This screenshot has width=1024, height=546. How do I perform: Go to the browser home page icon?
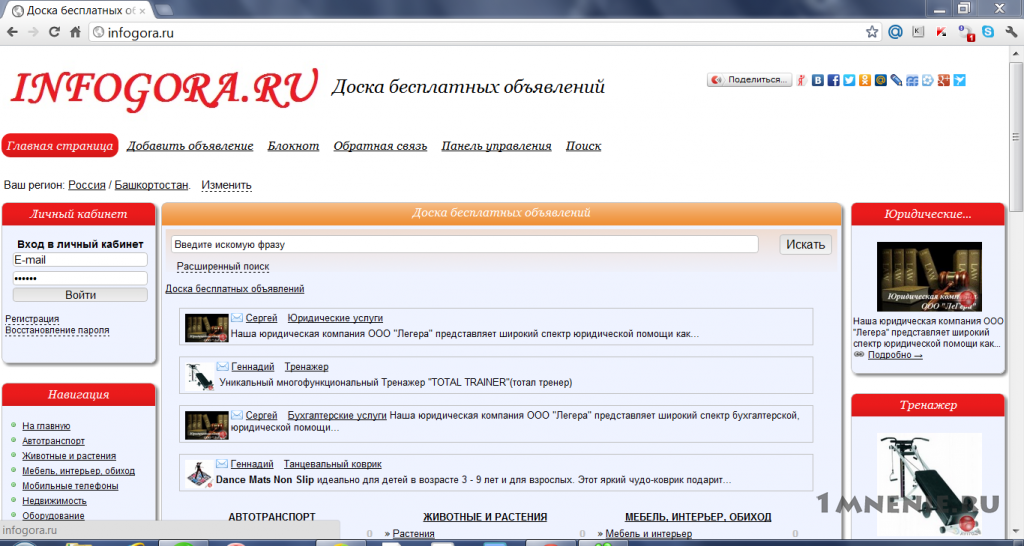[x=75, y=32]
